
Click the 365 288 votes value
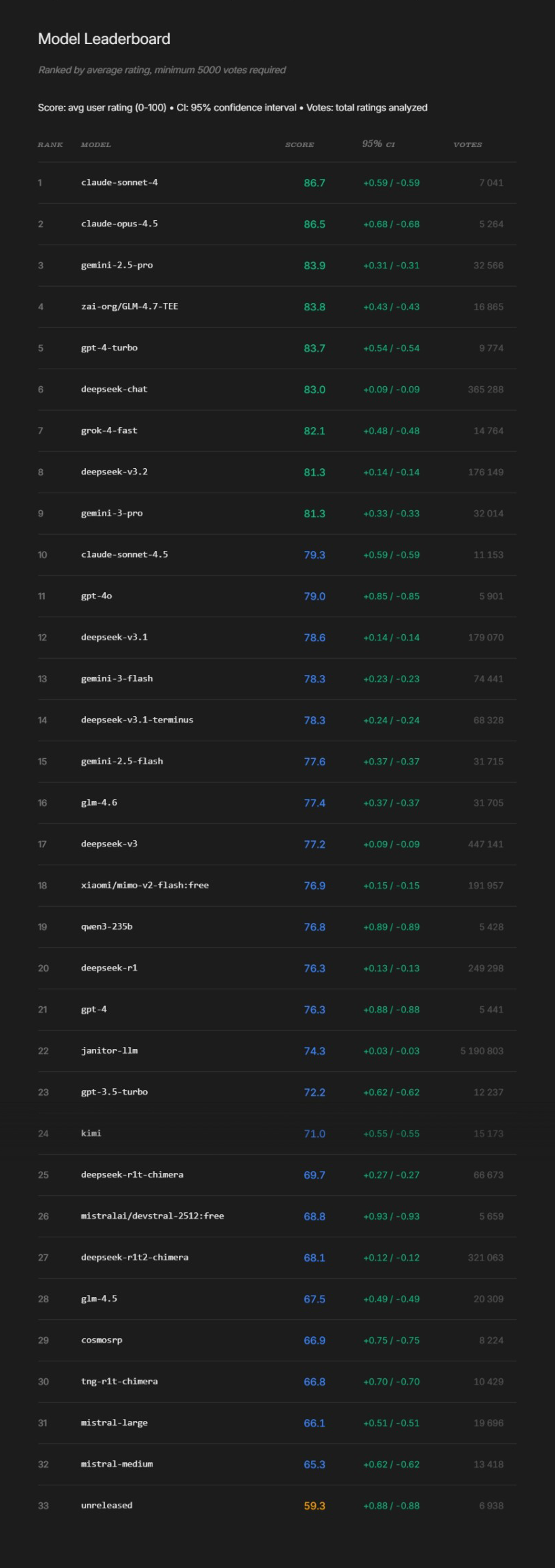[x=486, y=390]
